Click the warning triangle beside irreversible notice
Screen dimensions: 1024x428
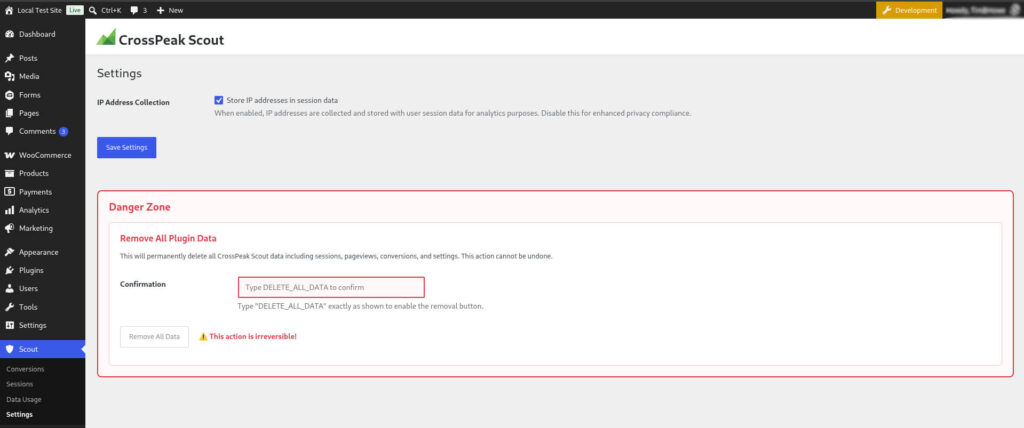coord(203,337)
